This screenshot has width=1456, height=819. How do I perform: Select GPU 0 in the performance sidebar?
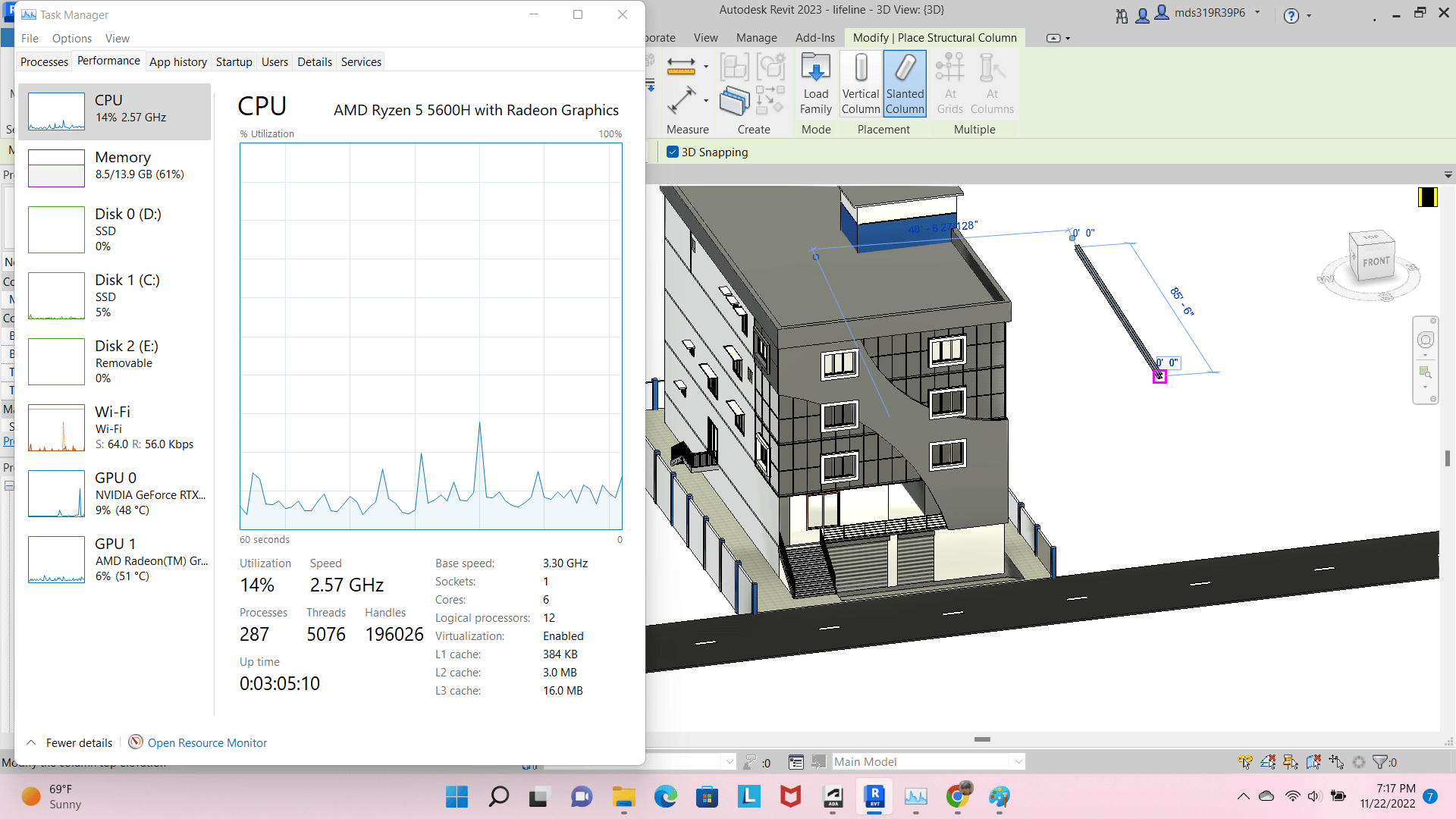[115, 493]
